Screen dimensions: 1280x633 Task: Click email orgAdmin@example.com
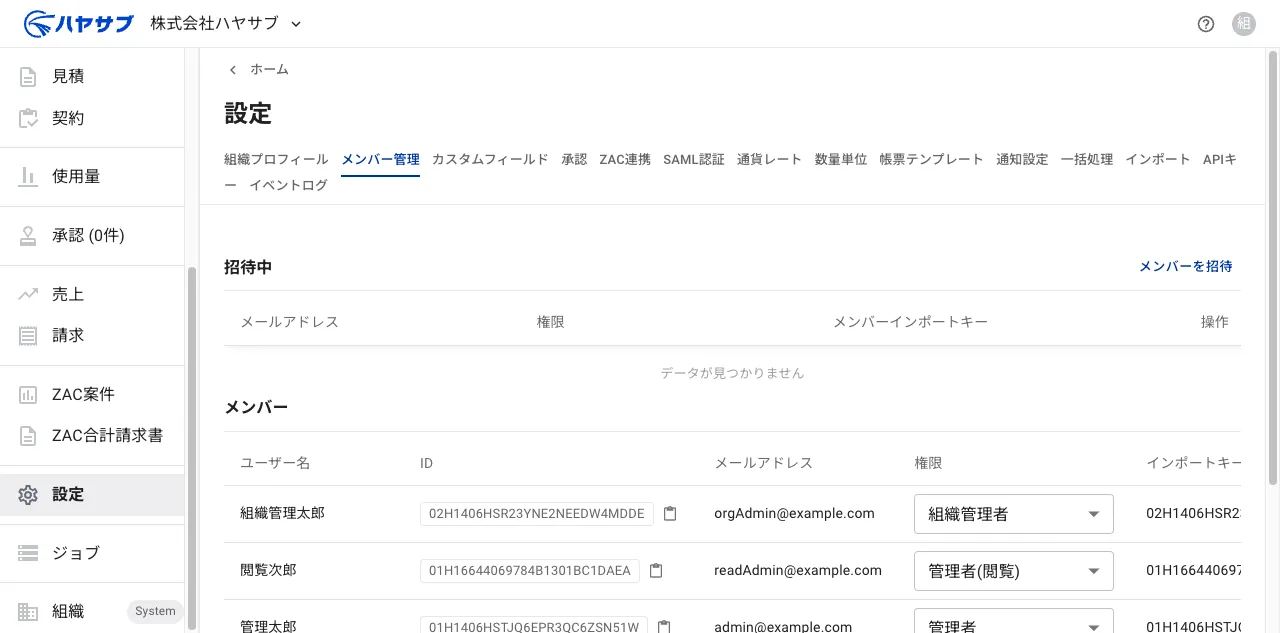(794, 514)
